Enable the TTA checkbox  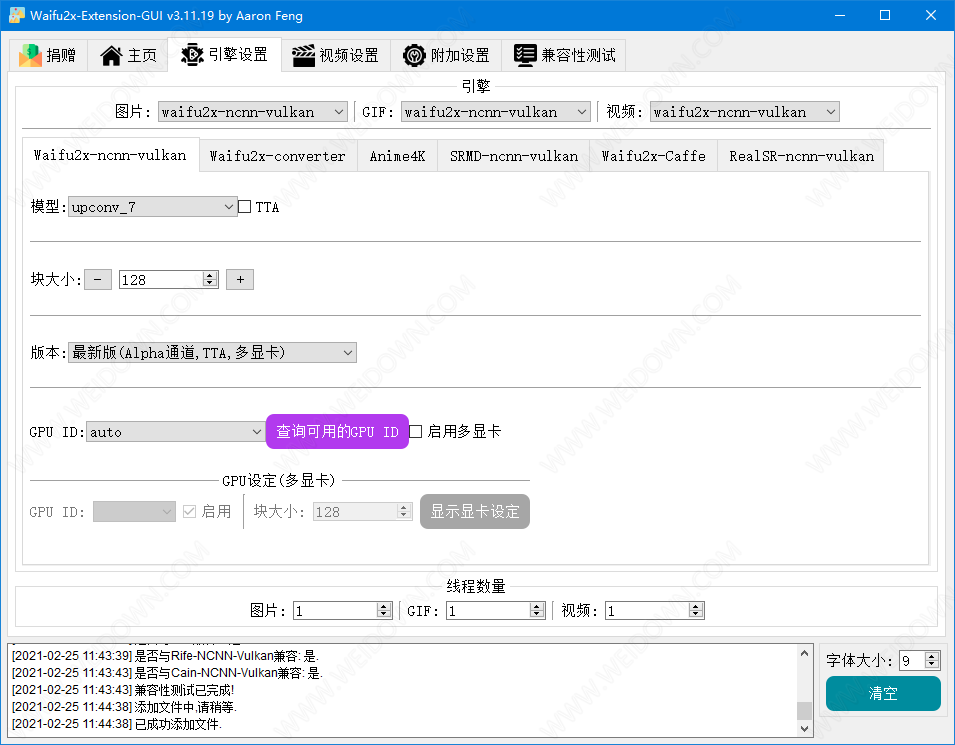click(x=245, y=207)
